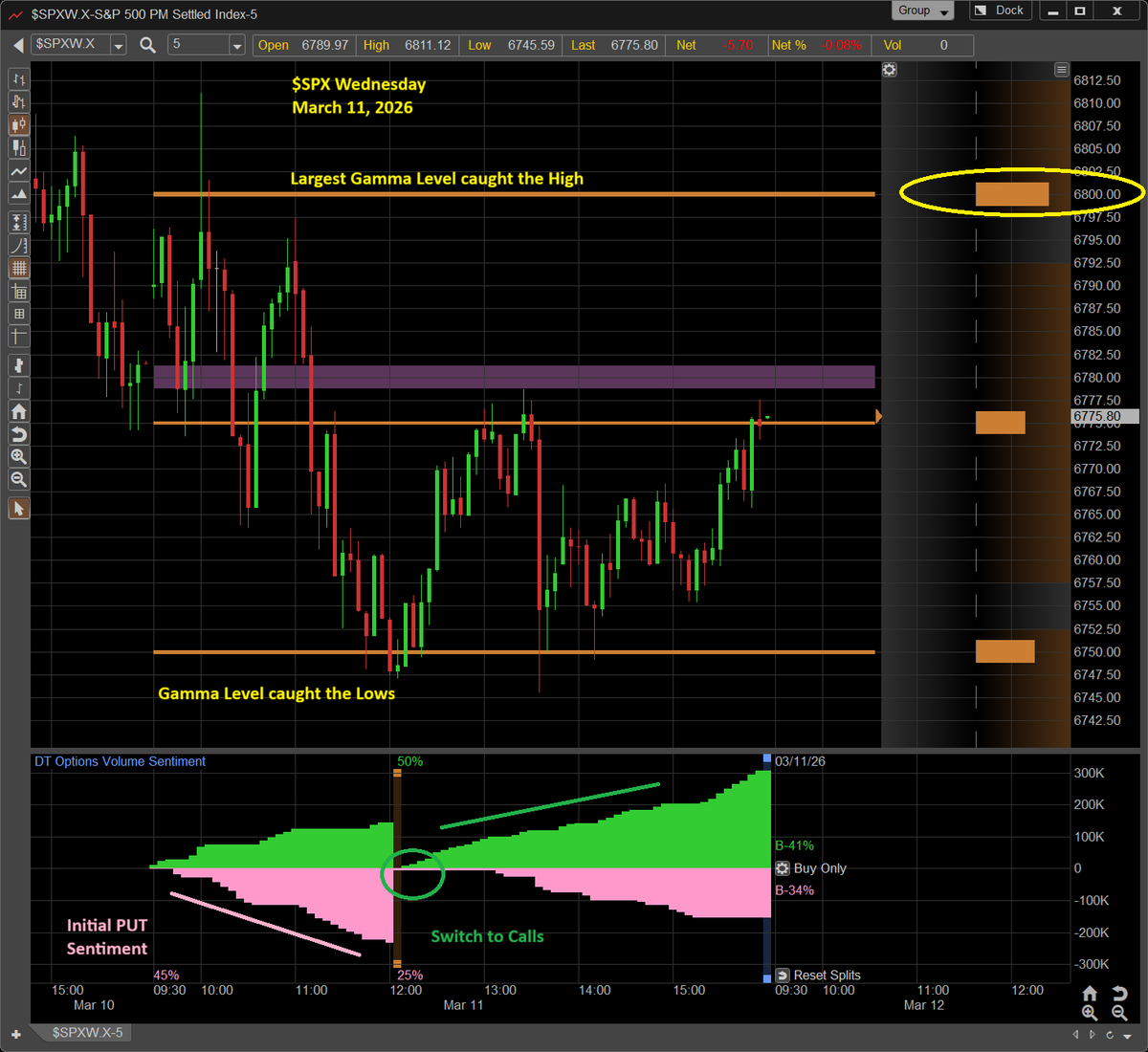Click the back arrow beside the symbol field
The image size is (1148, 1052).
click(18, 45)
